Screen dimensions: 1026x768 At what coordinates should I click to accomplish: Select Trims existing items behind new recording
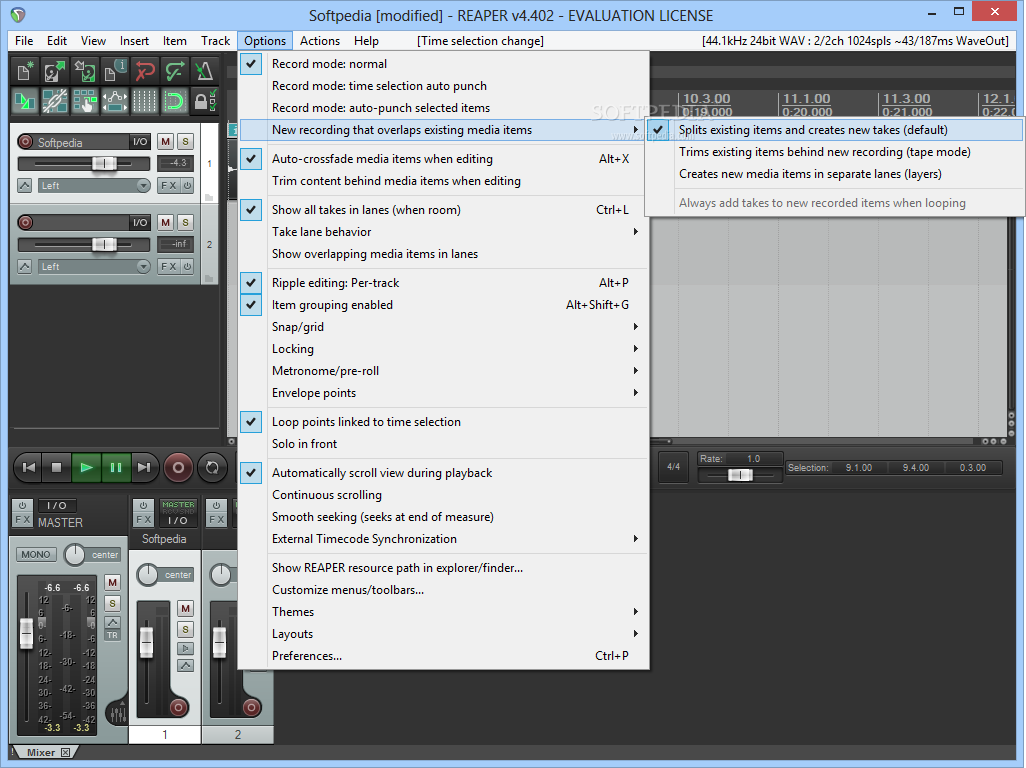(834, 152)
